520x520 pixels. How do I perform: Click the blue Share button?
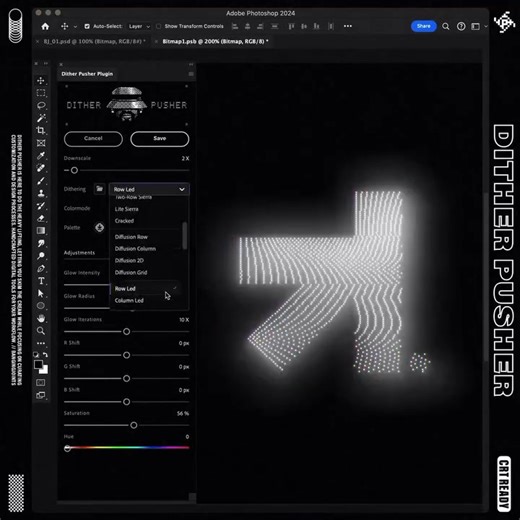(x=424, y=26)
